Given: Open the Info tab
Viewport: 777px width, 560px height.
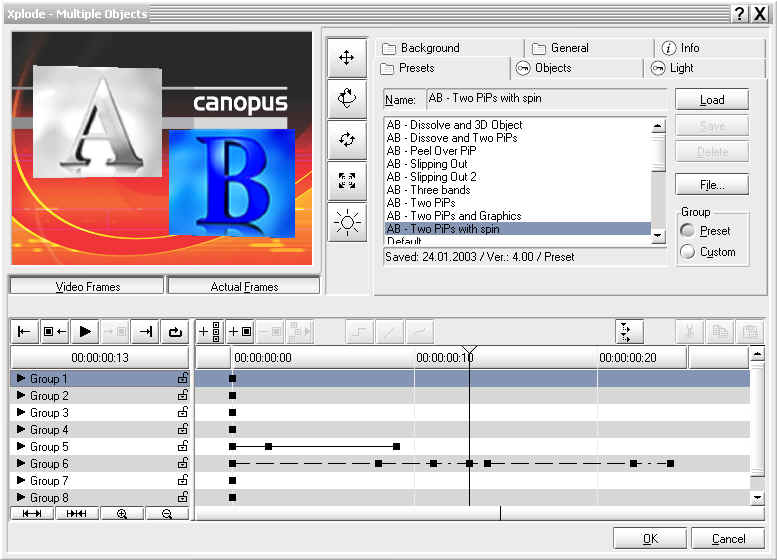Looking at the screenshot, I should (711, 48).
